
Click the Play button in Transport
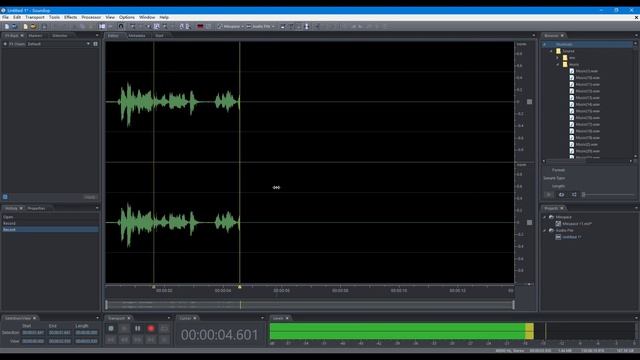[x=124, y=328]
